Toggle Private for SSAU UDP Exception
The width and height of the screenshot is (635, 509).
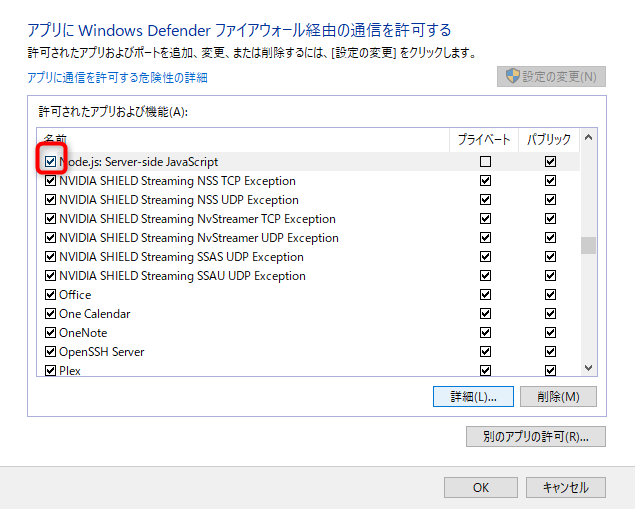[485, 276]
